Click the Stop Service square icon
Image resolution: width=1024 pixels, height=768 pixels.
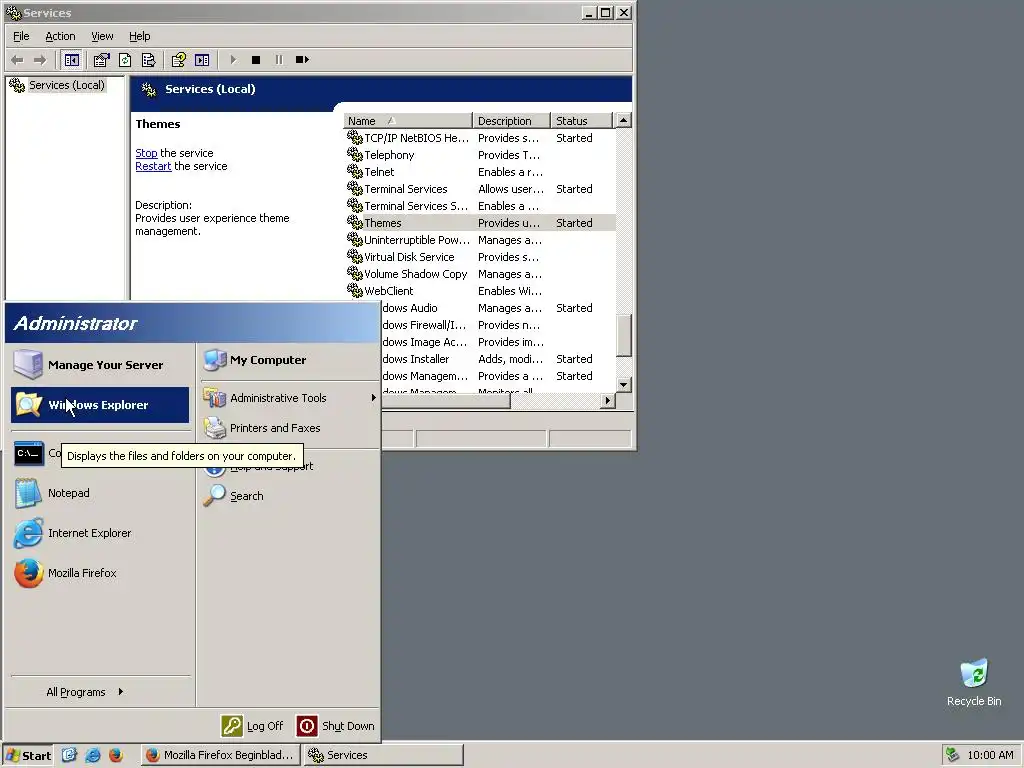point(256,60)
